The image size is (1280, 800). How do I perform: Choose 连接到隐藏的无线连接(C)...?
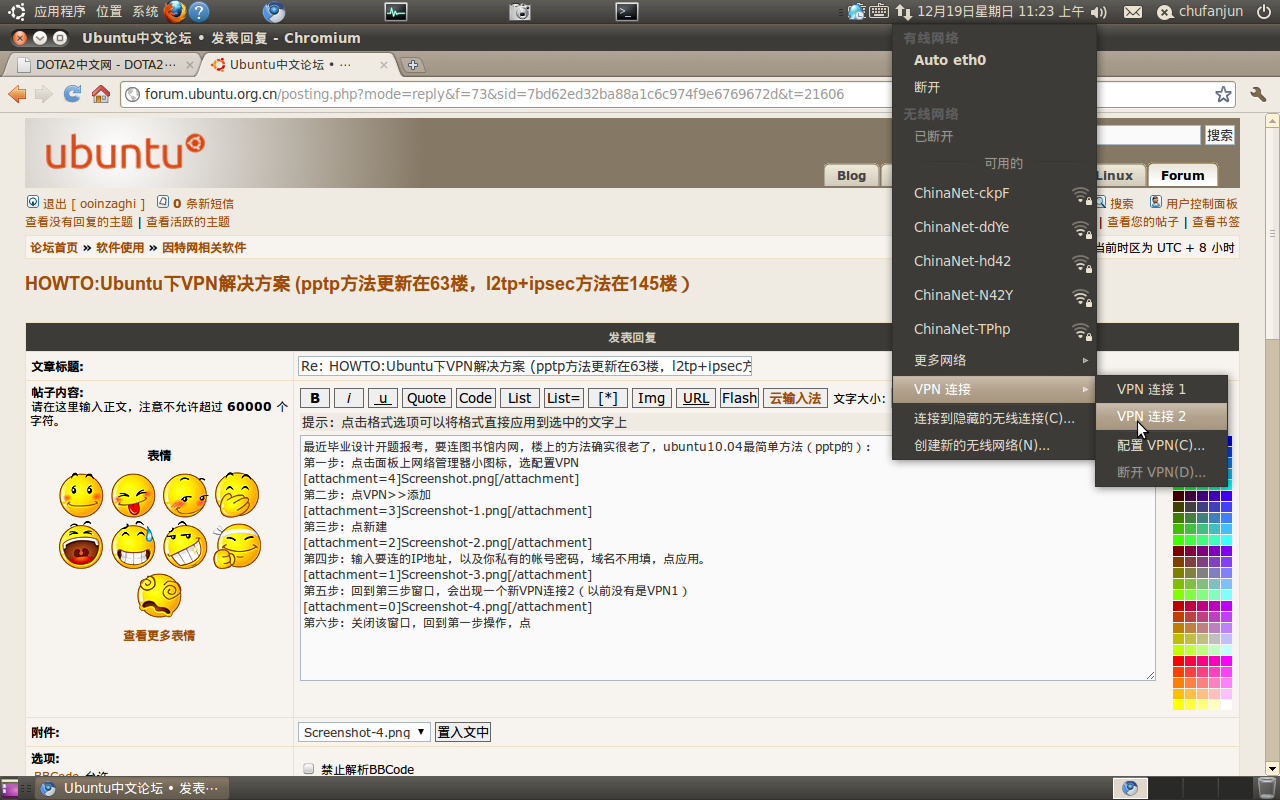click(995, 418)
